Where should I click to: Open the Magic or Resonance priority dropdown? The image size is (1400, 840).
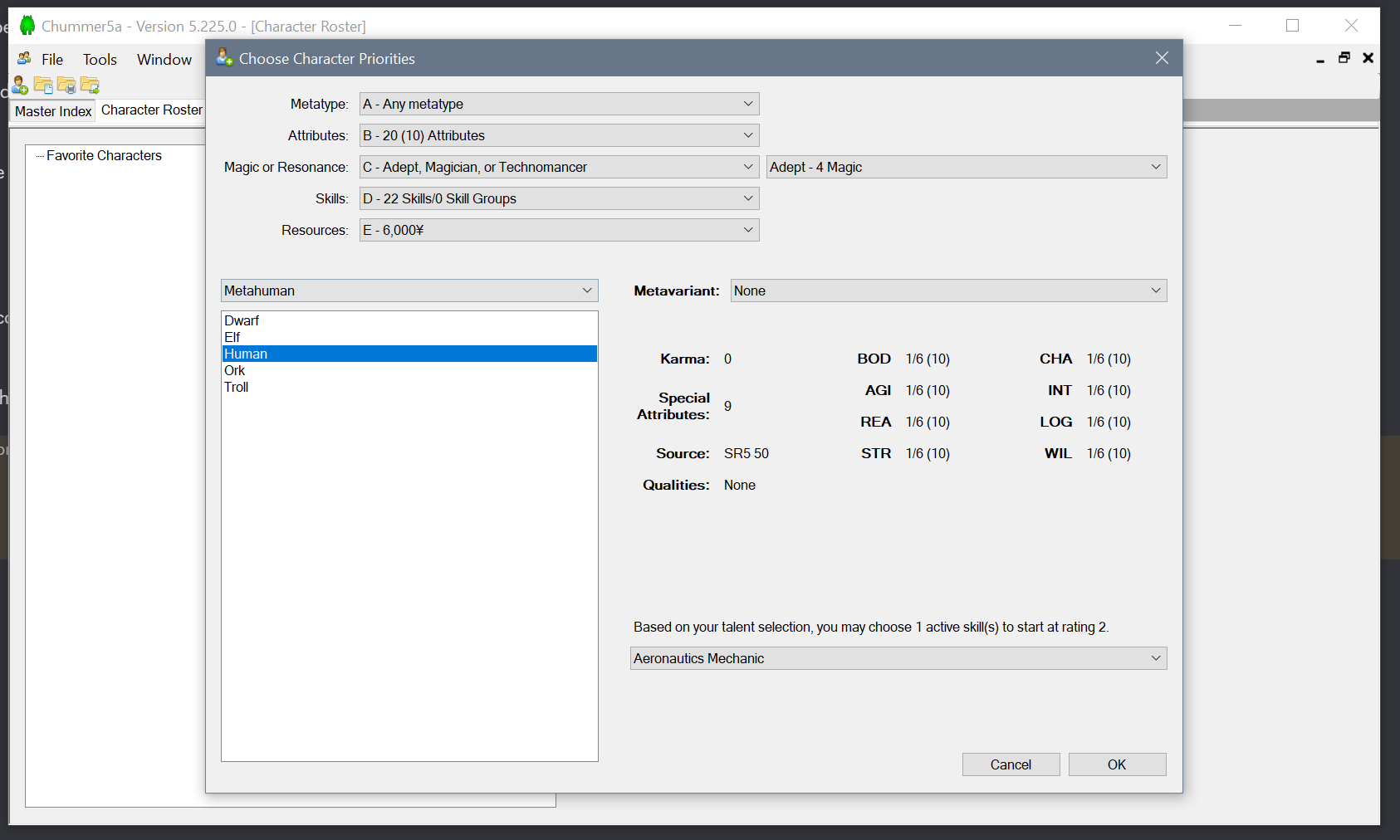click(x=559, y=167)
